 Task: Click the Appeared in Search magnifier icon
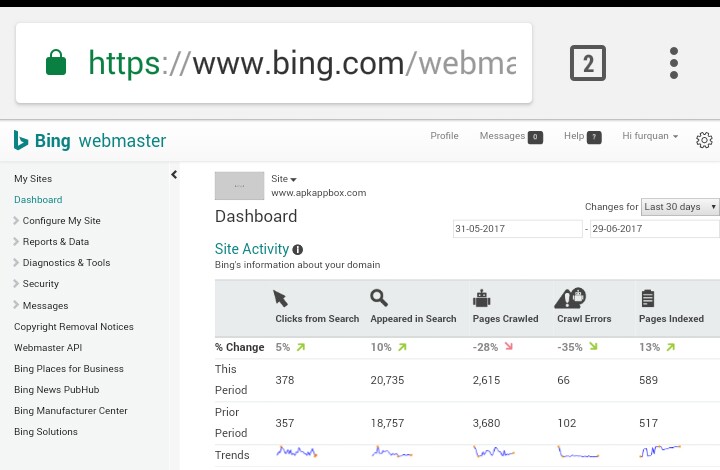point(379,298)
